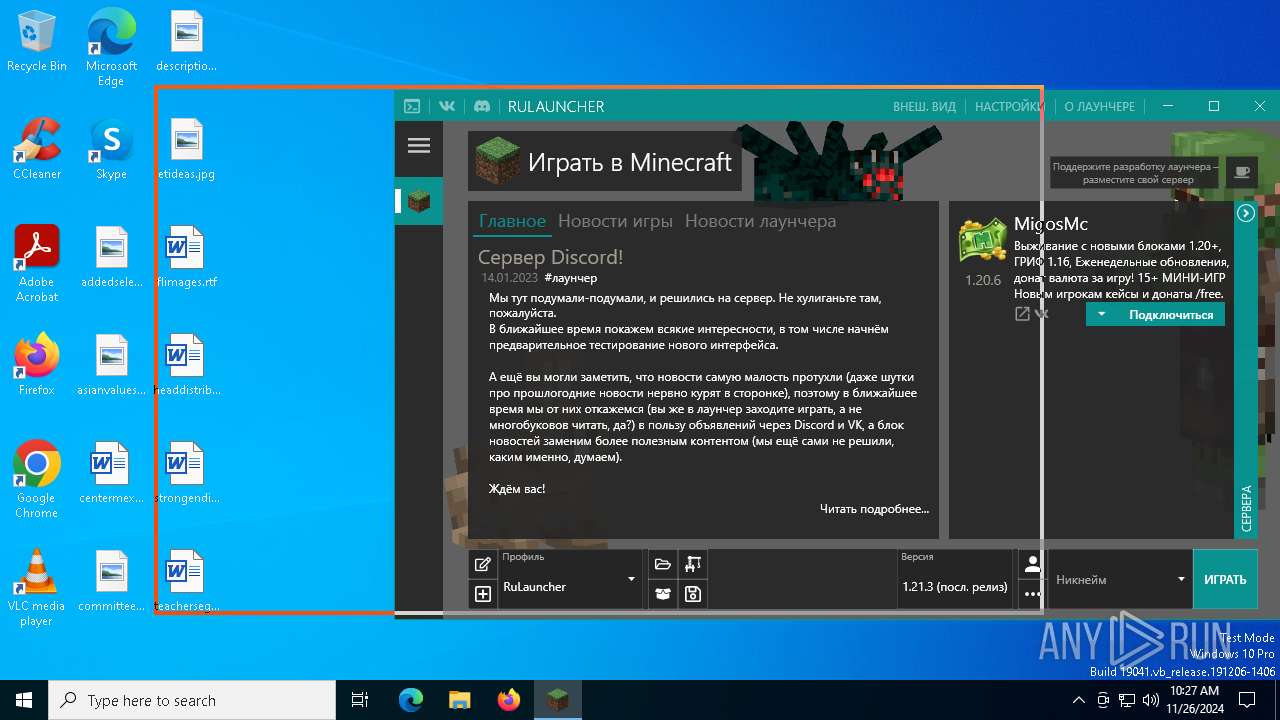This screenshot has height=720, width=1280.
Task: Open Task View on the taskbar
Action: click(x=360, y=700)
